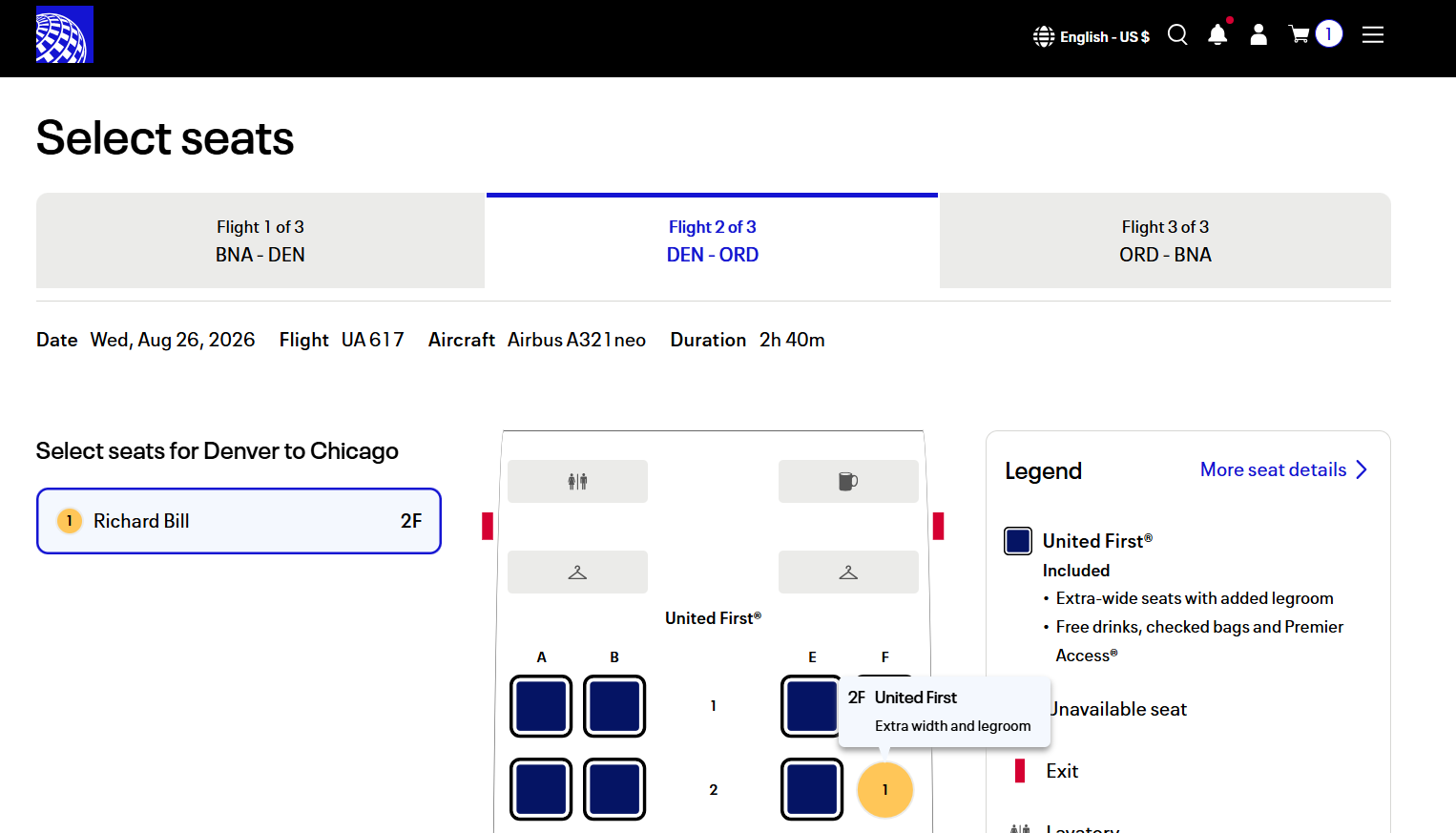Viewport: 1456px width, 833px height.
Task: Click the lavatory icon on the seat map
Action: pyautogui.click(x=577, y=481)
